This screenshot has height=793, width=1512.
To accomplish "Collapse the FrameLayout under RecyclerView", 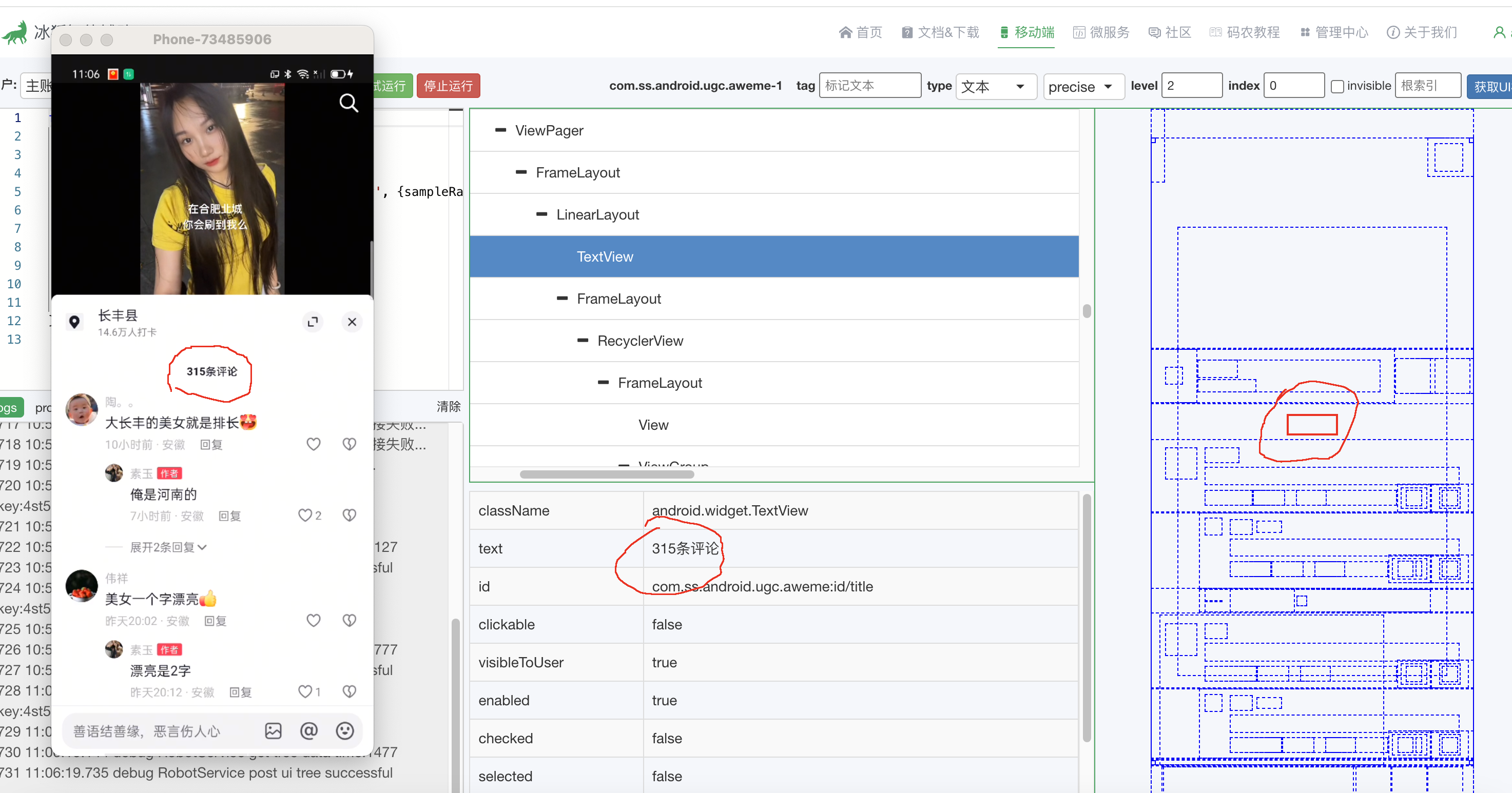I will coord(604,383).
